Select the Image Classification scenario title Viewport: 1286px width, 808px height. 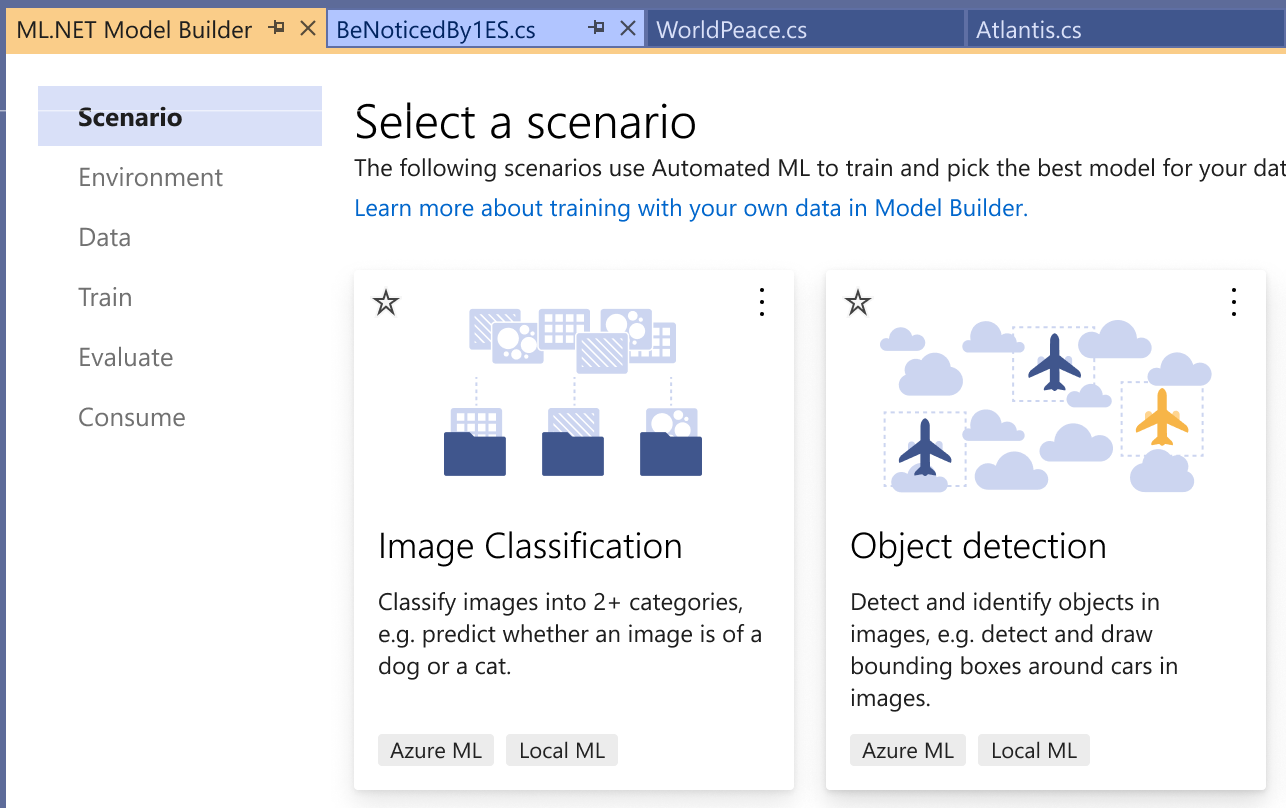click(x=530, y=546)
